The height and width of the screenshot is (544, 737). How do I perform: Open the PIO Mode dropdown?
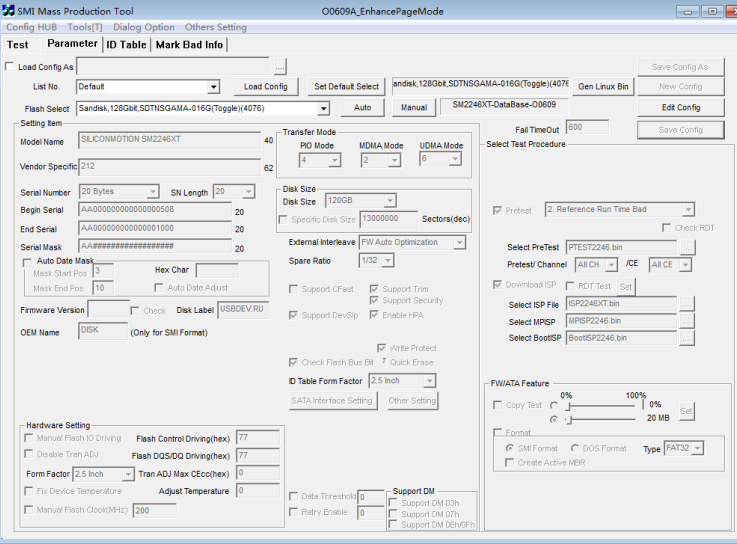pyautogui.click(x=334, y=161)
